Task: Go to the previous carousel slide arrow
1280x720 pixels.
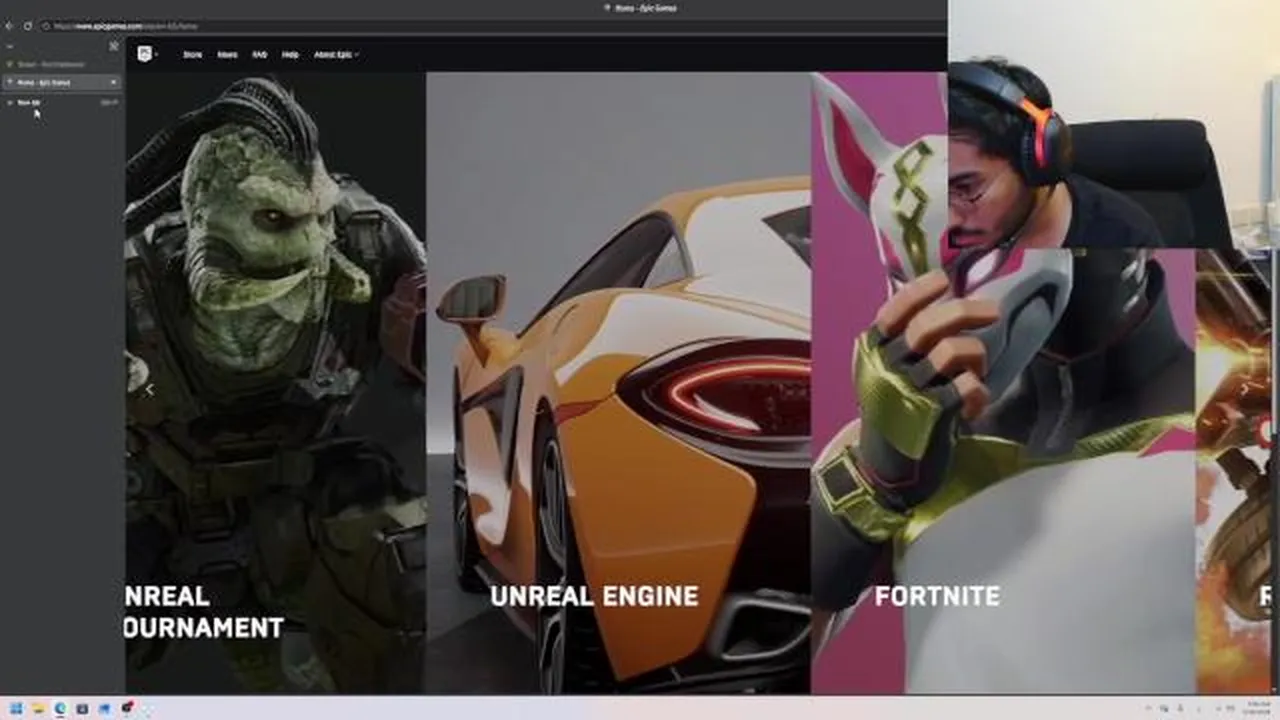Action: click(150, 390)
